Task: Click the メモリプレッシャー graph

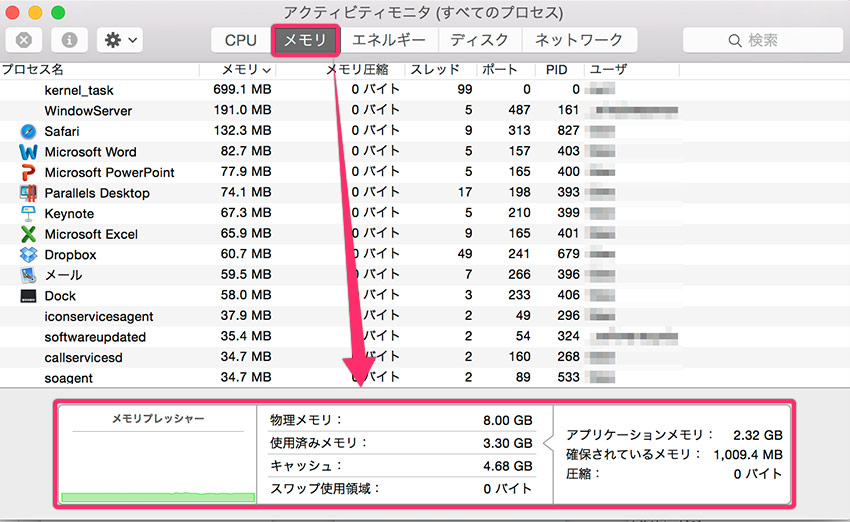Action: tap(158, 454)
